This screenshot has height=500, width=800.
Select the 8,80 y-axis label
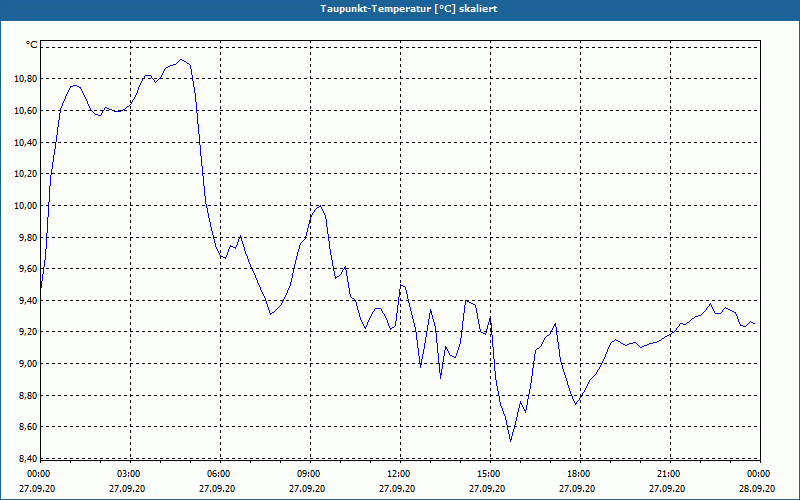pyautogui.click(x=27, y=395)
